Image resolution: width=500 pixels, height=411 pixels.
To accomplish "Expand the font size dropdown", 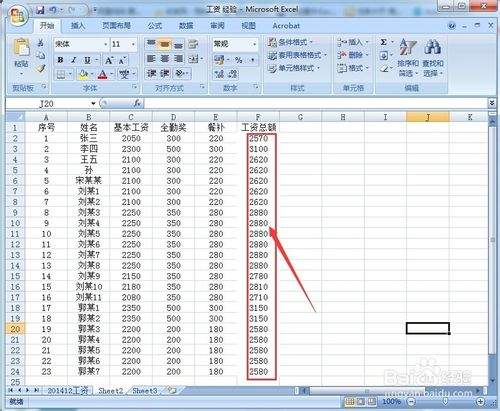I will tap(133, 44).
